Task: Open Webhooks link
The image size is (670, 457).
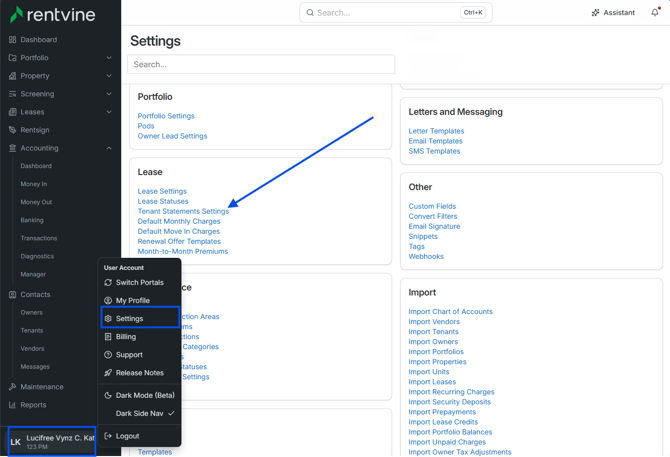Action: (426, 256)
